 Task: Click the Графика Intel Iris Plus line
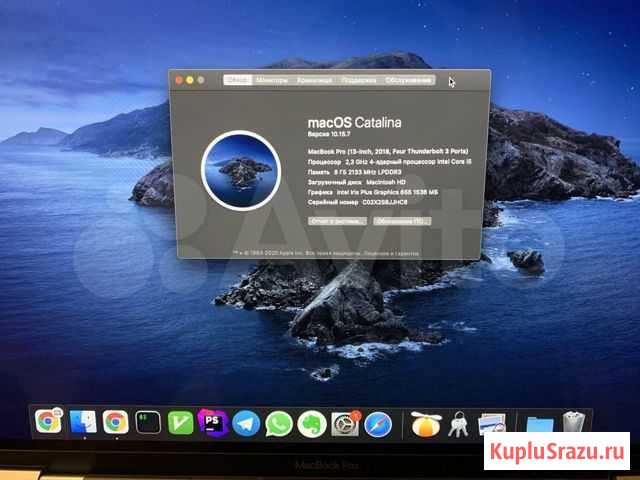[x=373, y=192]
